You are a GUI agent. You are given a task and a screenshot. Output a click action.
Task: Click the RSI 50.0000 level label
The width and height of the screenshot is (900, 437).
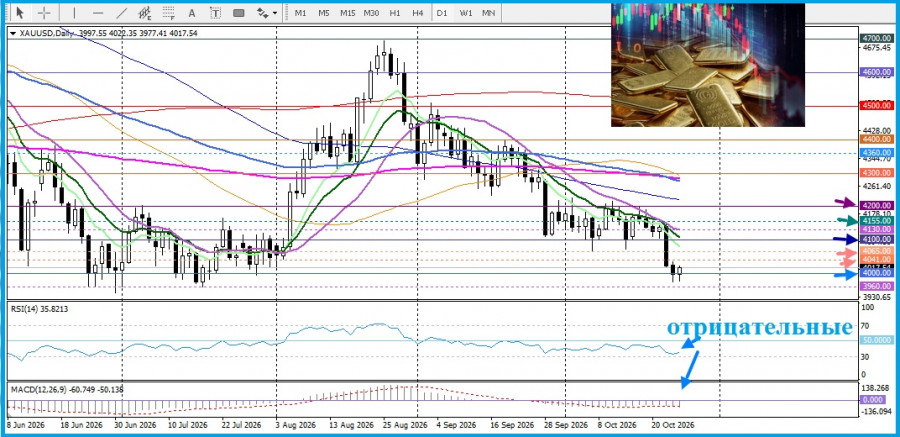(x=876, y=341)
